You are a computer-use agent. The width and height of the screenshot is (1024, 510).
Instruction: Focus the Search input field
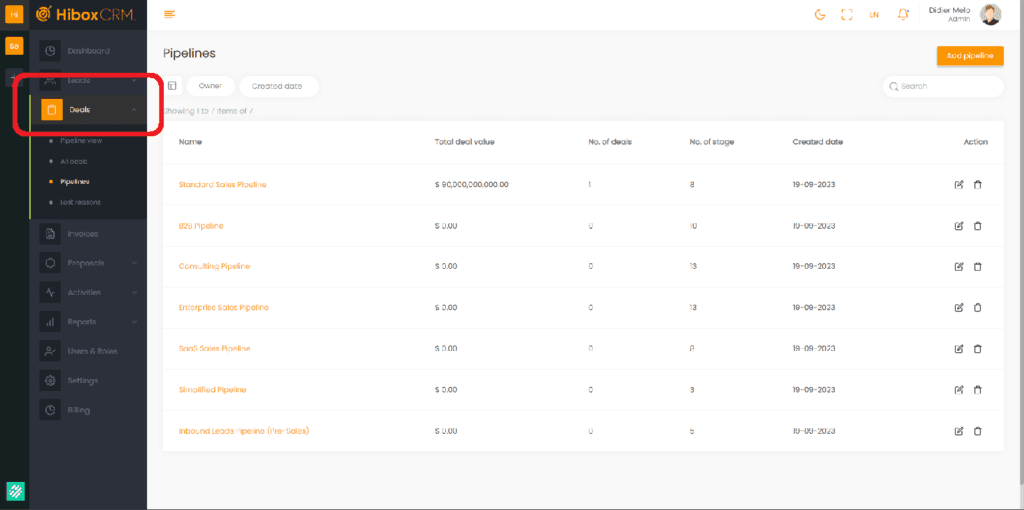(943, 86)
